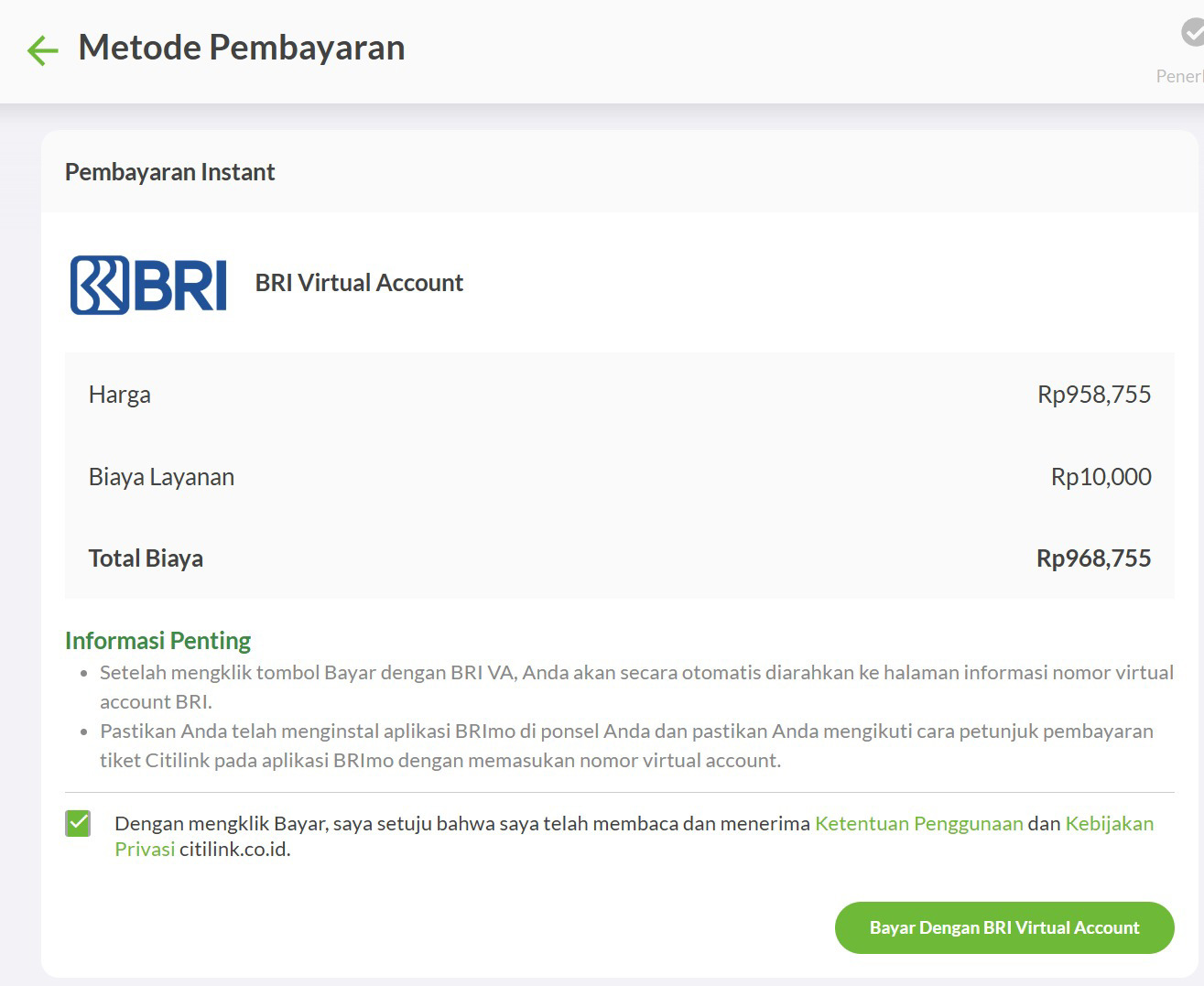Viewport: 1204px width, 986px height.
Task: Click Bayar Dengan BRI Virtual Account button
Action: coord(1004,927)
